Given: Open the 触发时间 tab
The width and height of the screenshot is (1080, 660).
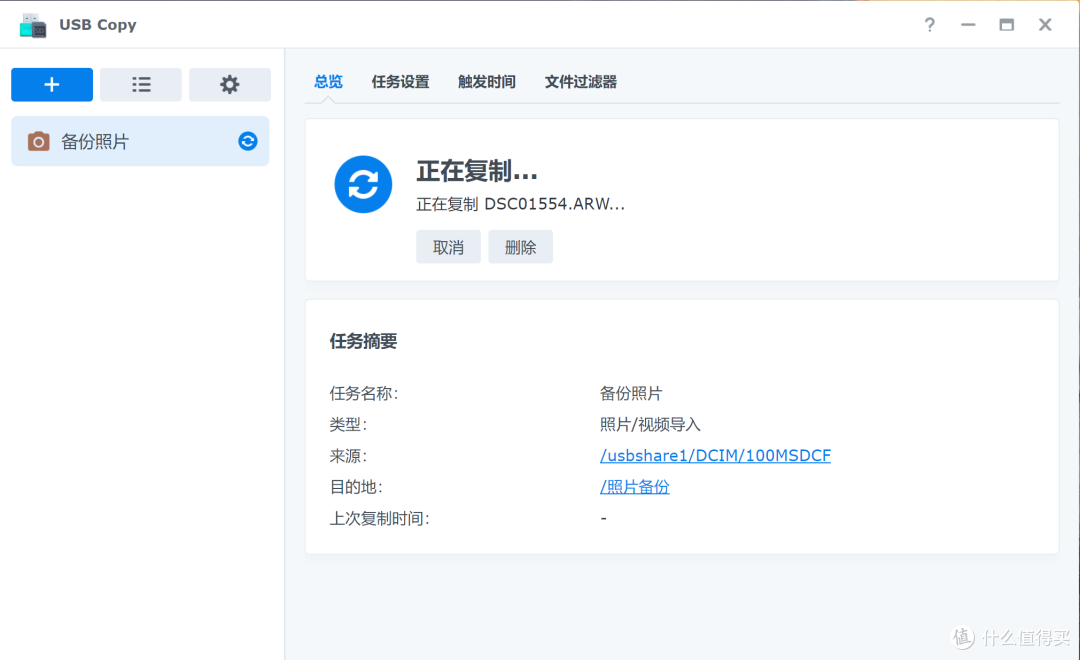Looking at the screenshot, I should tap(486, 82).
